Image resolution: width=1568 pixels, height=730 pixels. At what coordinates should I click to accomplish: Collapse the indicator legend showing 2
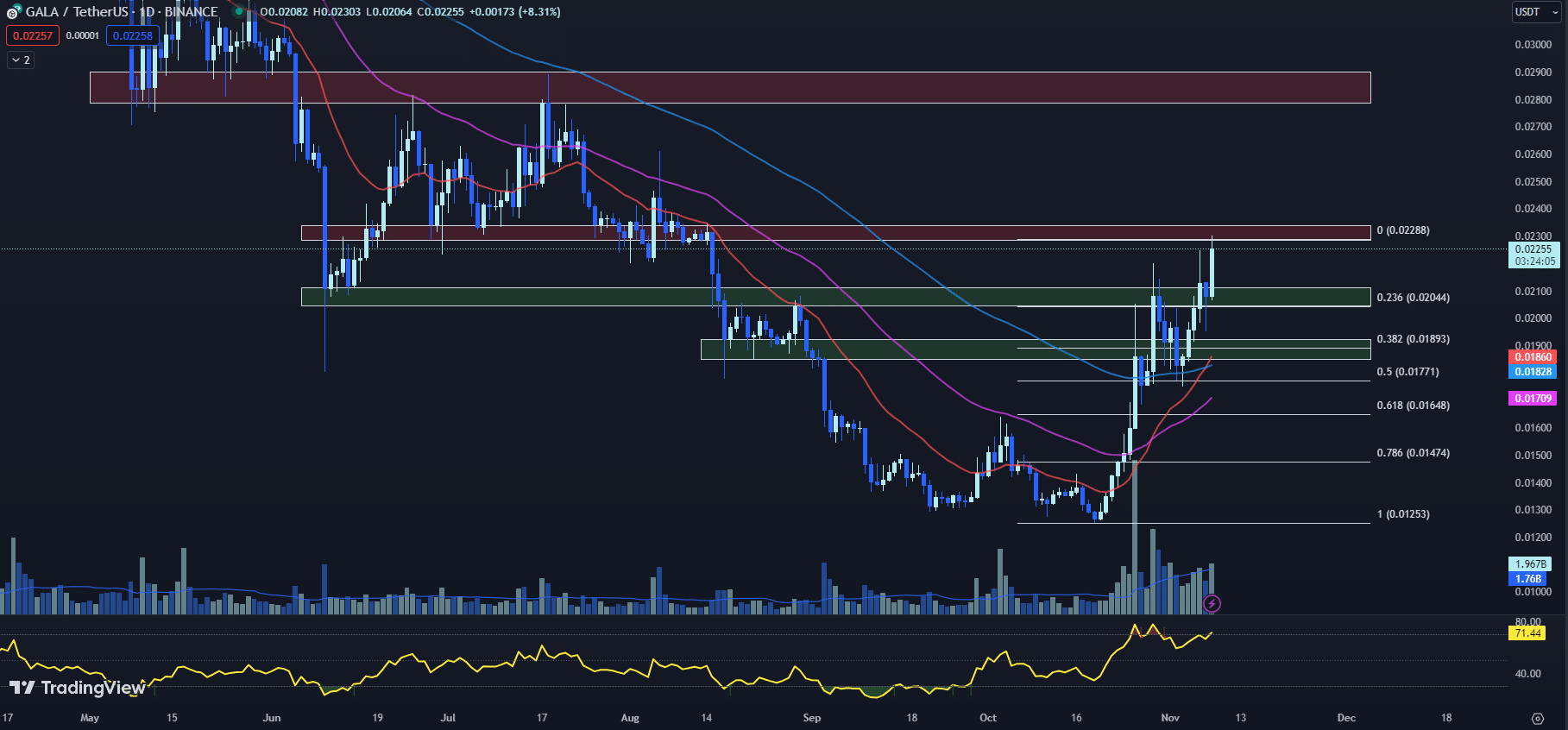click(x=21, y=60)
